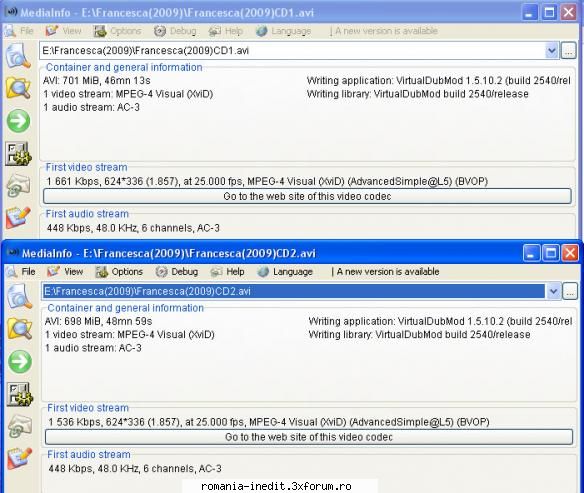Click the open folder icon in CD2 sidebar

[20, 329]
